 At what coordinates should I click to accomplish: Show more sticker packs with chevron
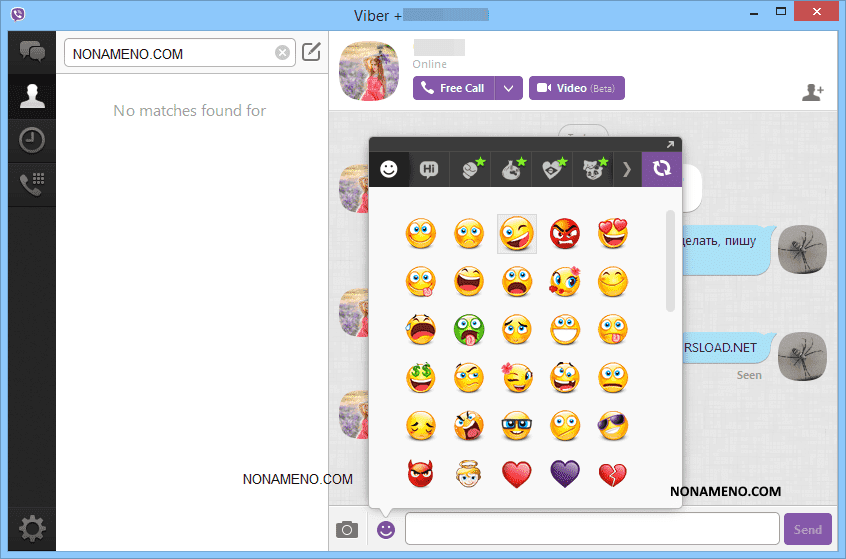click(627, 169)
